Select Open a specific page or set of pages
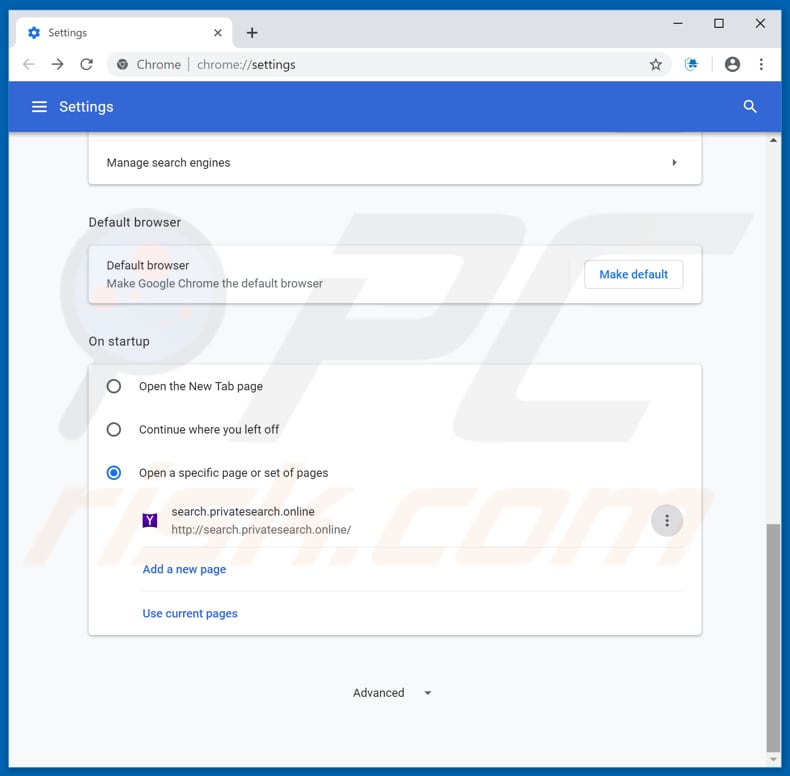The height and width of the screenshot is (776, 790). [x=114, y=473]
